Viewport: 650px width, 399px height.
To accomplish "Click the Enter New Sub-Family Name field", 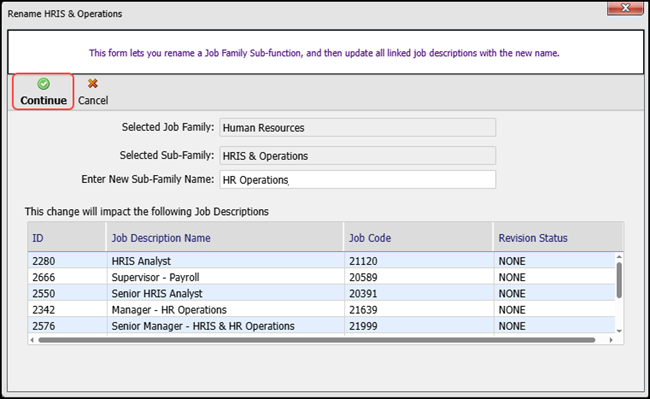I will [358, 180].
